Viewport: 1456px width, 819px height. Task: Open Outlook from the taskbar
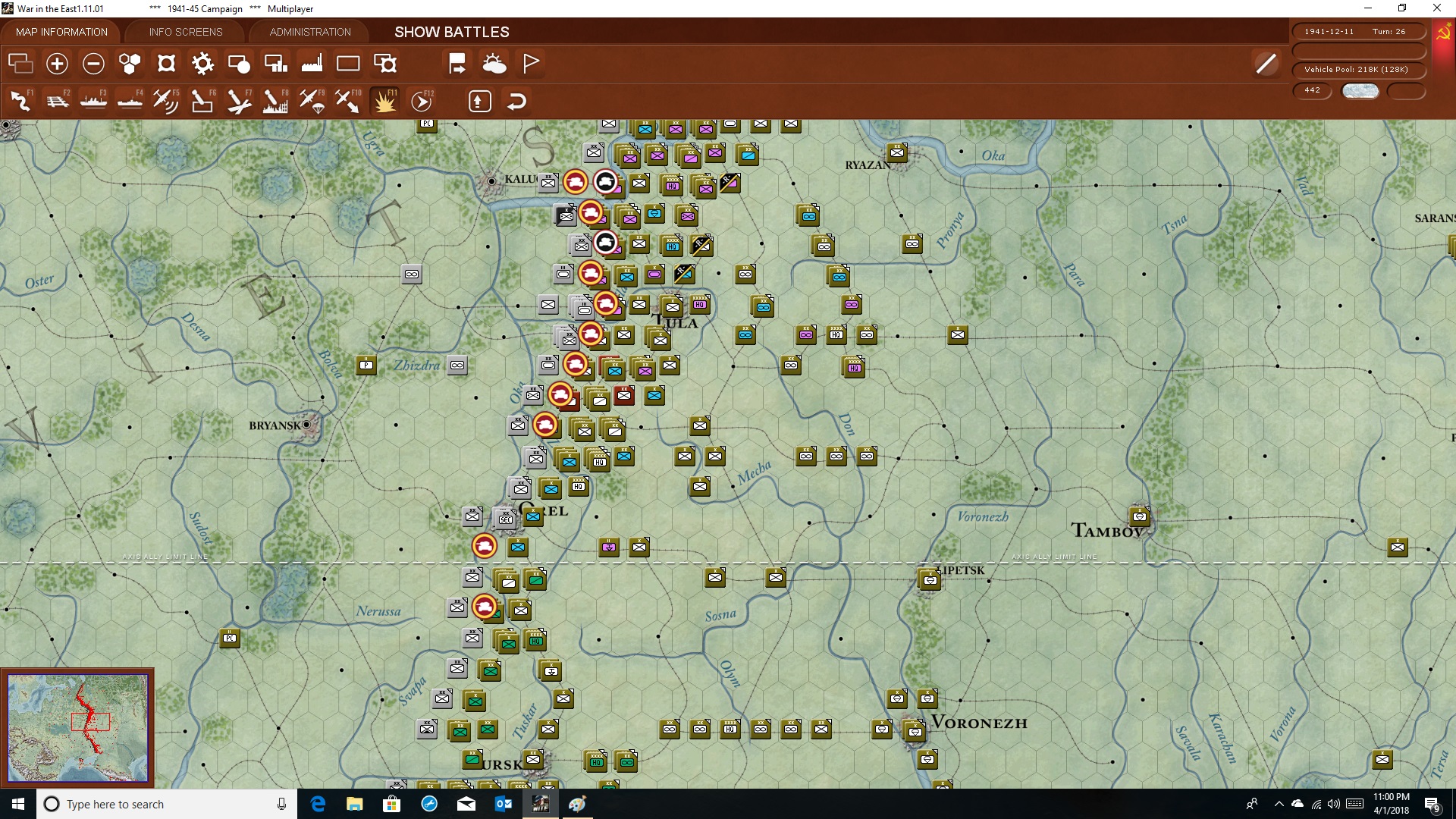pyautogui.click(x=503, y=804)
